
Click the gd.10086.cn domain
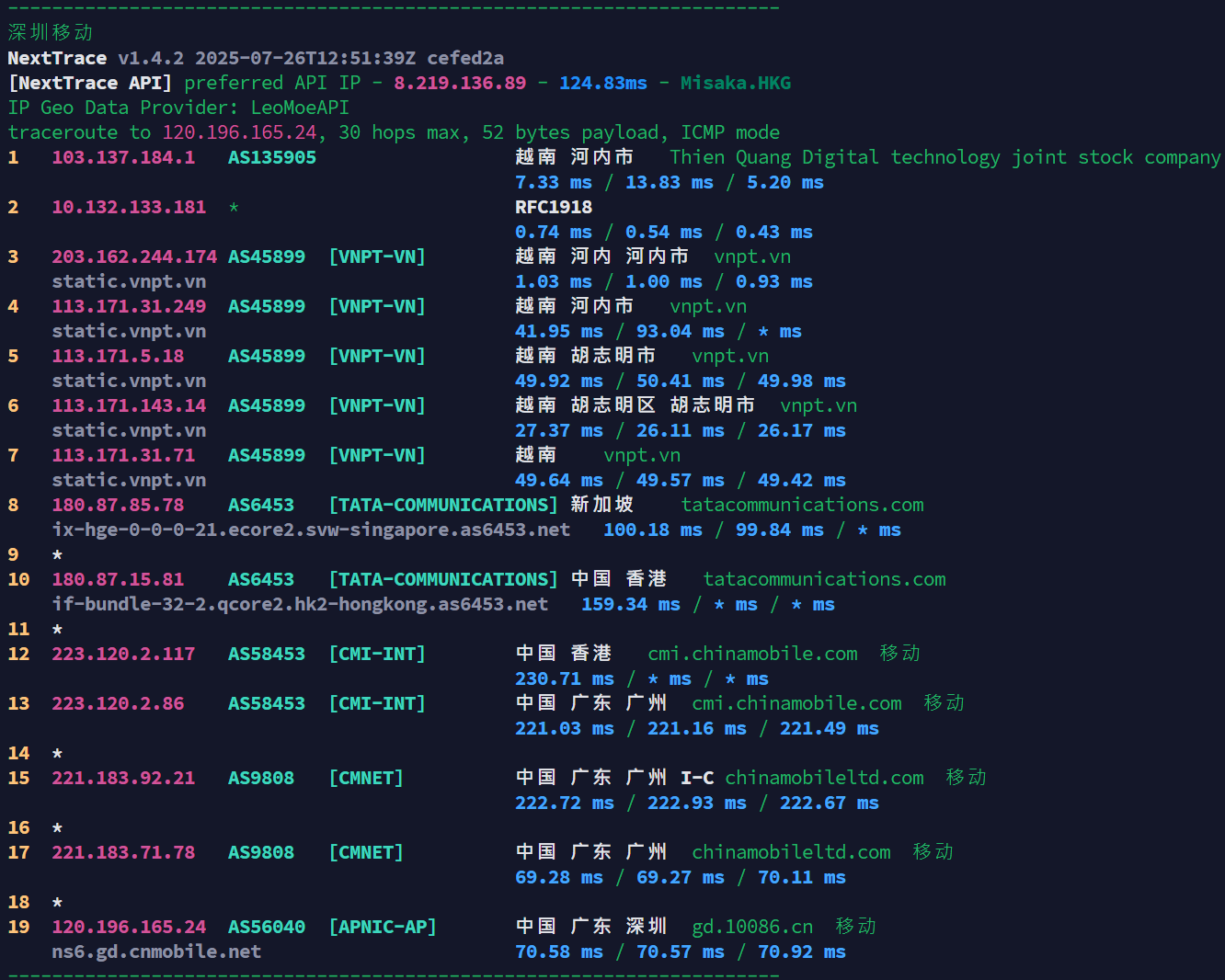pos(752,927)
